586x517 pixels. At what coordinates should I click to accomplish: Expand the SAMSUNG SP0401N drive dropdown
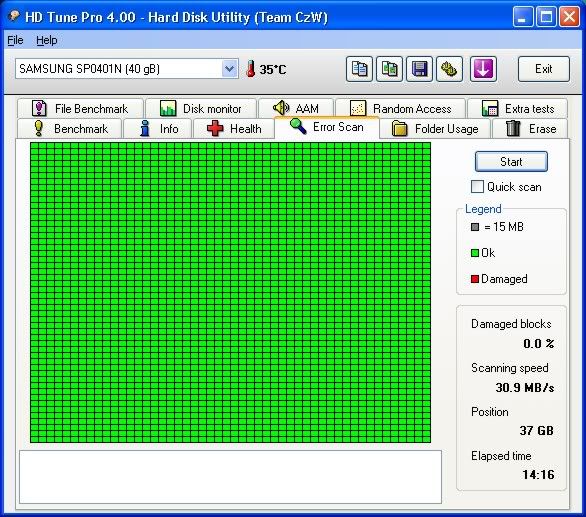[229, 69]
